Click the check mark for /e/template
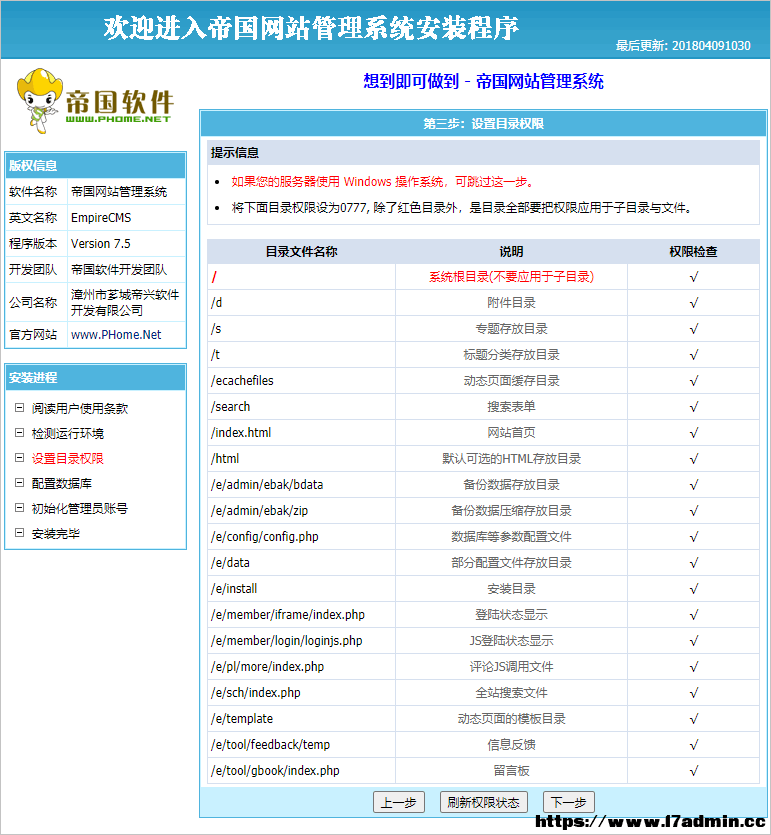 coord(693,719)
